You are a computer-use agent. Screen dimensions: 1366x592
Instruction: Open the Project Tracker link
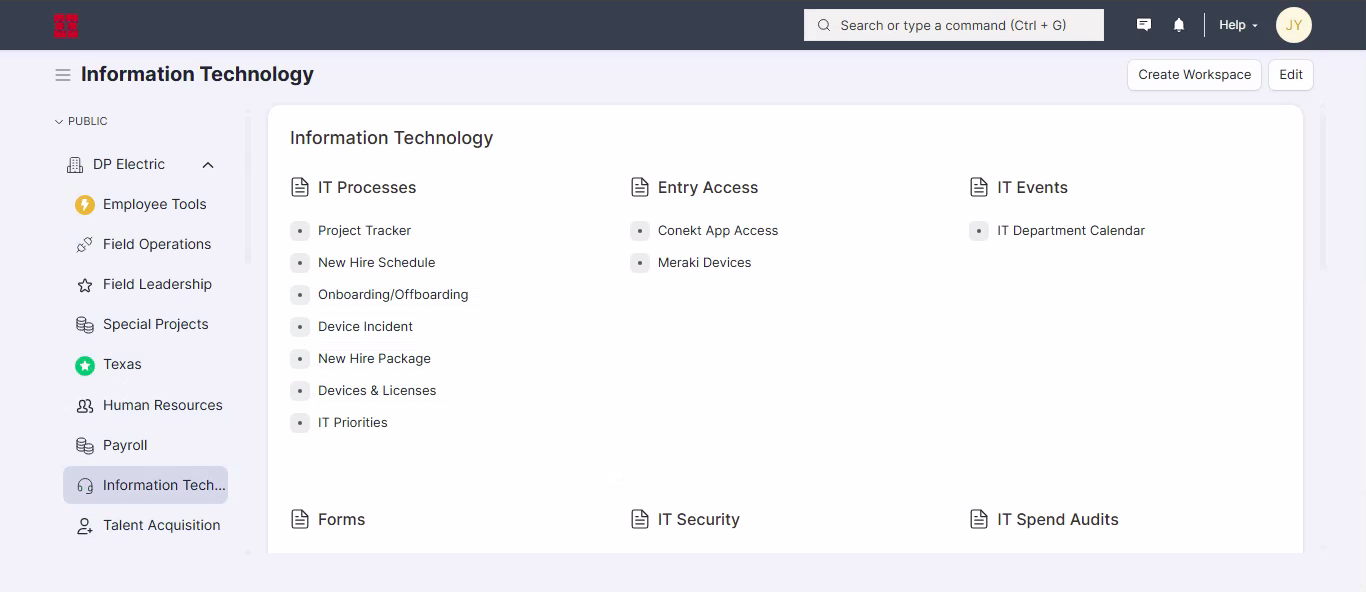pyautogui.click(x=364, y=231)
